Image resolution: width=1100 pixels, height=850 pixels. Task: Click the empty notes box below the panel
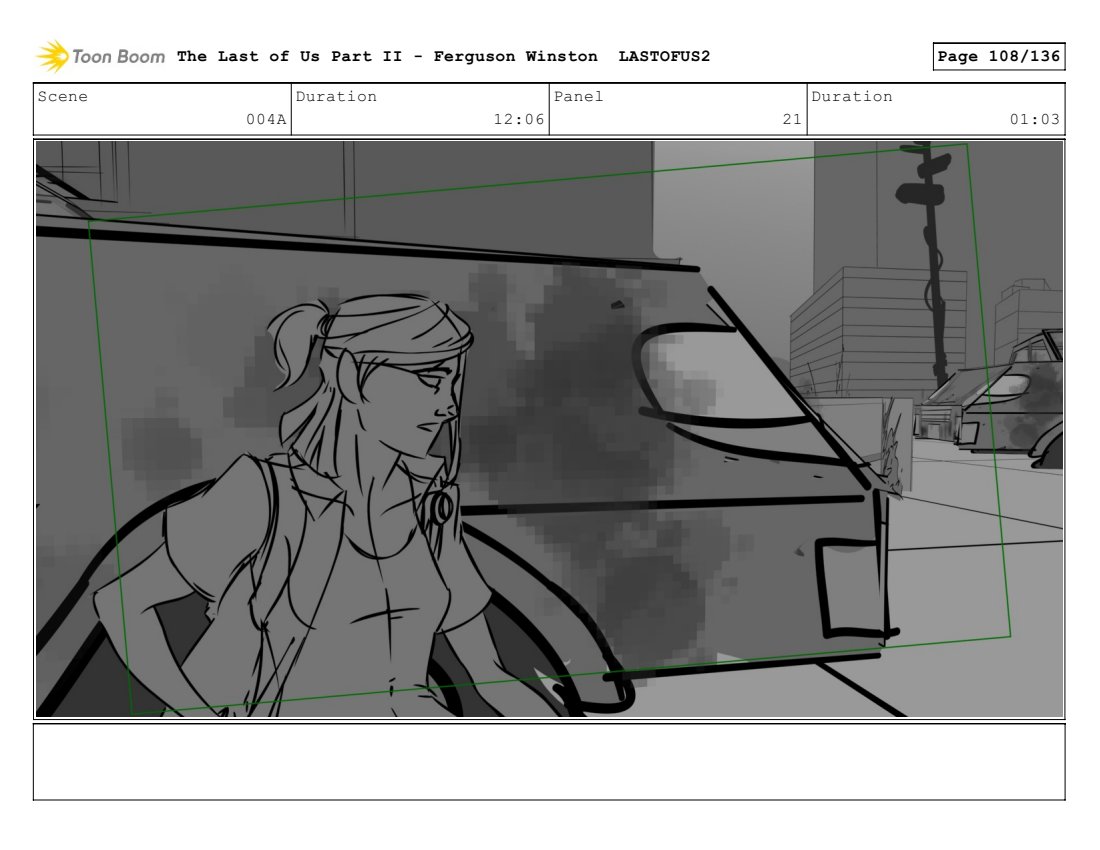(x=549, y=762)
